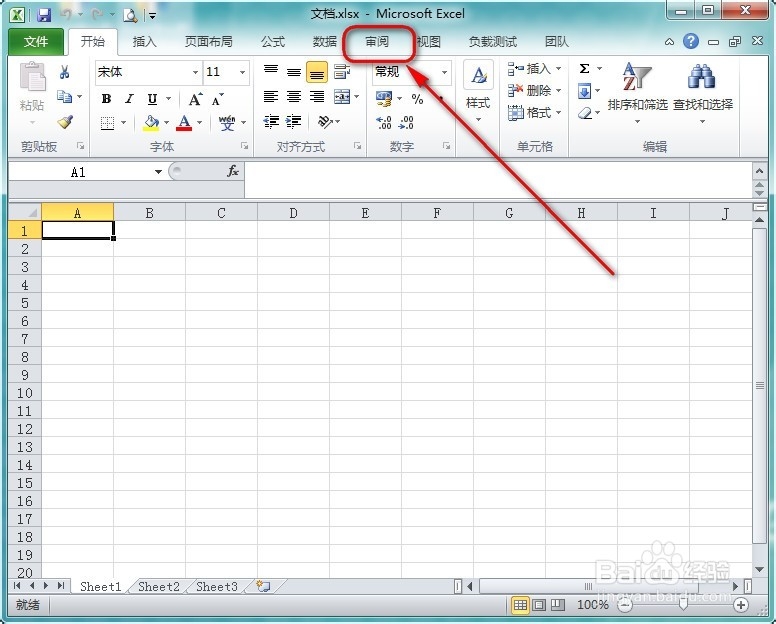Screen dimensions: 776x624
Task: Switch to Page Layout view button
Action: point(538,605)
